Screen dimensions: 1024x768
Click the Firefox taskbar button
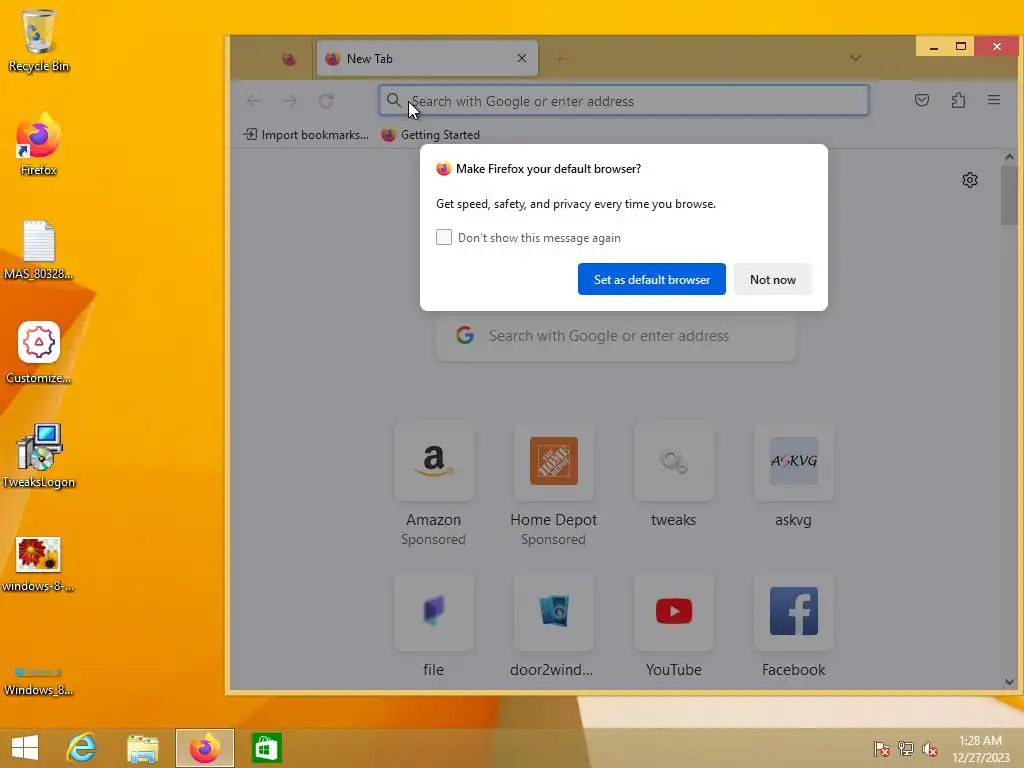[x=204, y=748]
